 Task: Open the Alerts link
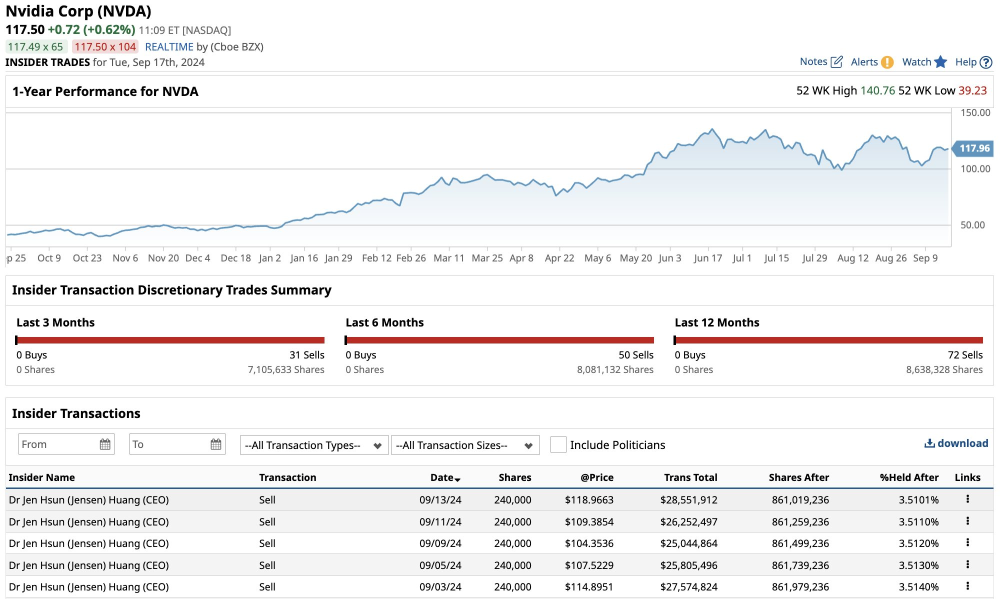[864, 62]
